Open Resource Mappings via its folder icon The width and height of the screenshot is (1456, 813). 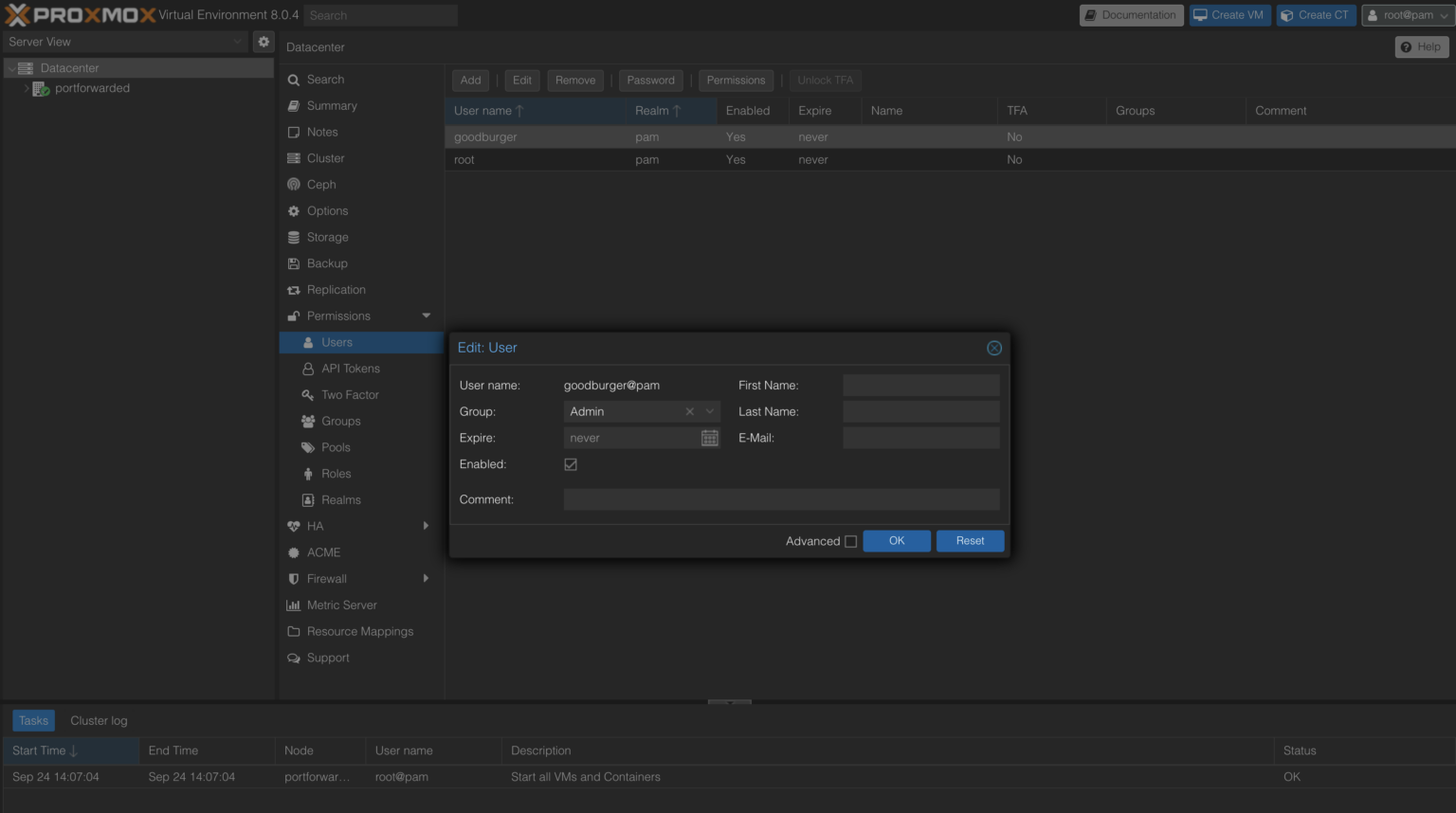pyautogui.click(x=294, y=631)
